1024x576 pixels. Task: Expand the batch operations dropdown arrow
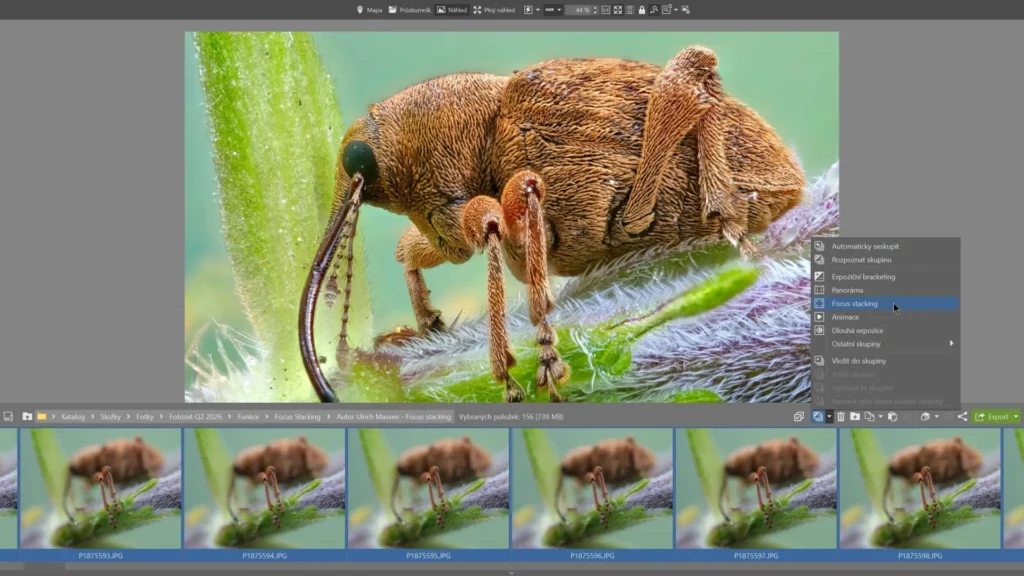click(936, 417)
